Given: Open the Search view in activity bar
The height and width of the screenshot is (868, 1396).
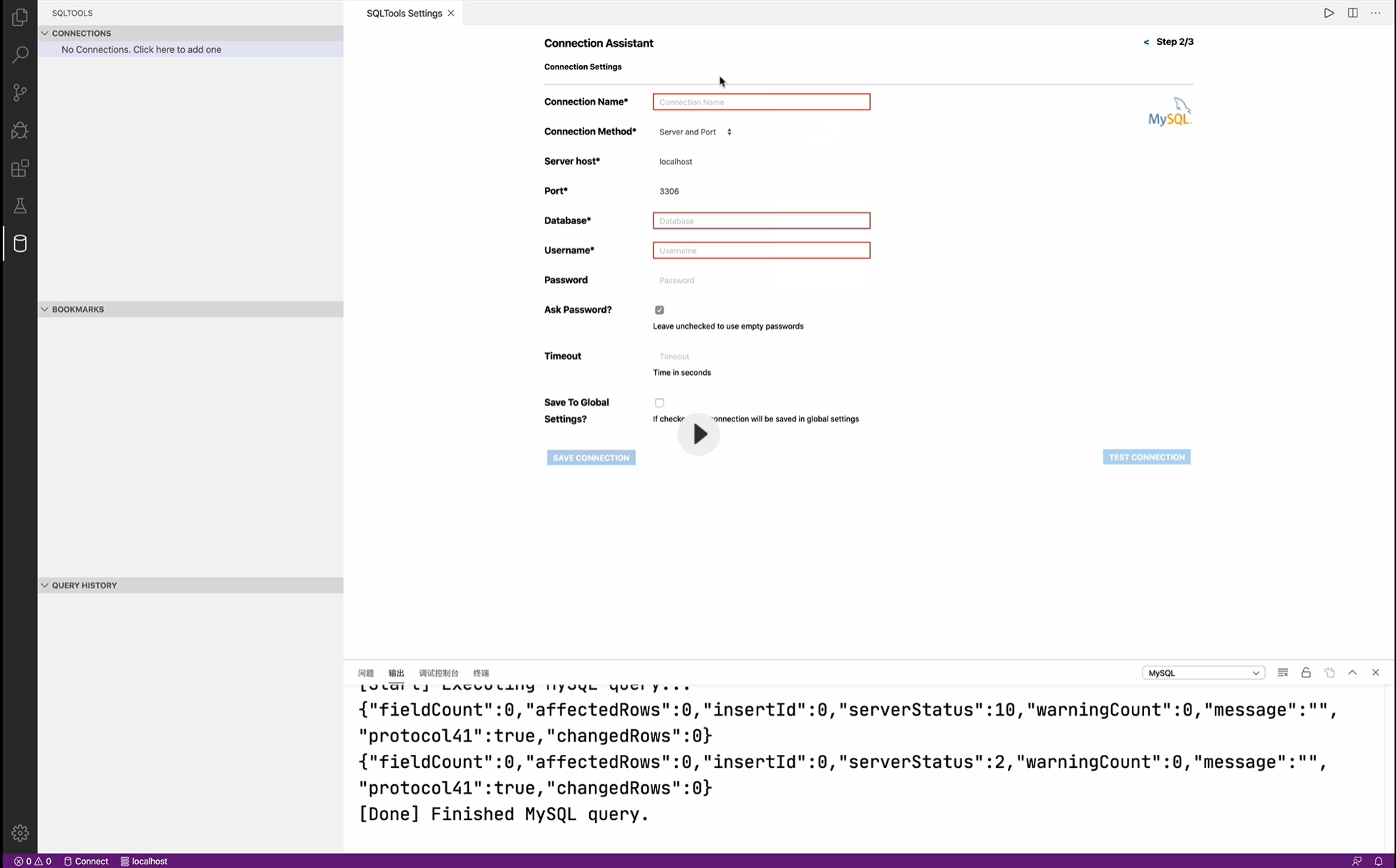Looking at the screenshot, I should tap(20, 54).
